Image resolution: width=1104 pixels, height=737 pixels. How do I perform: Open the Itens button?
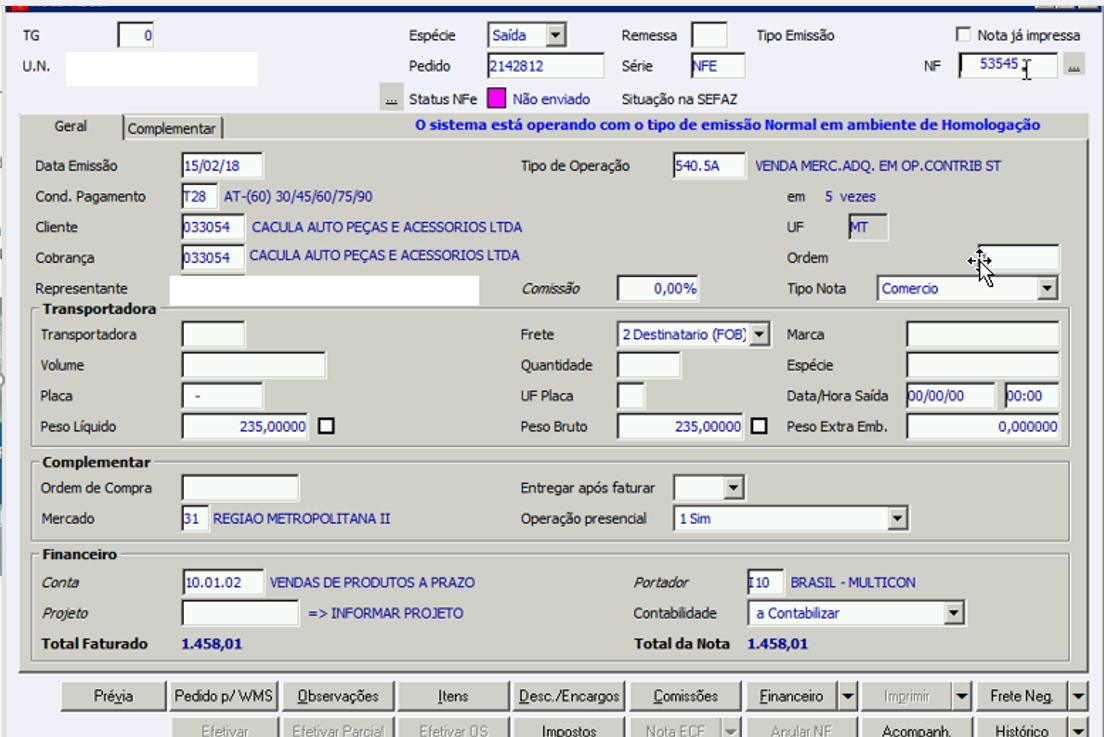453,696
